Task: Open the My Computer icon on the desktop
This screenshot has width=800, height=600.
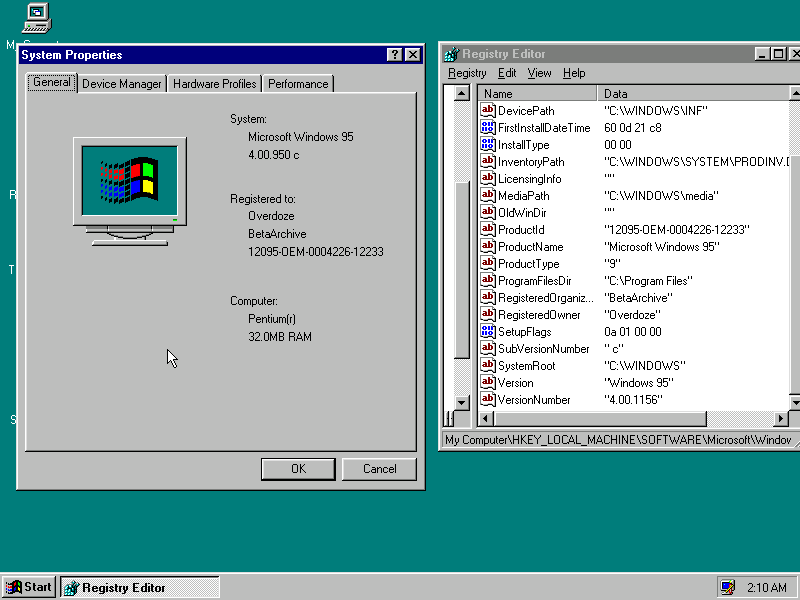Action: coord(36,17)
